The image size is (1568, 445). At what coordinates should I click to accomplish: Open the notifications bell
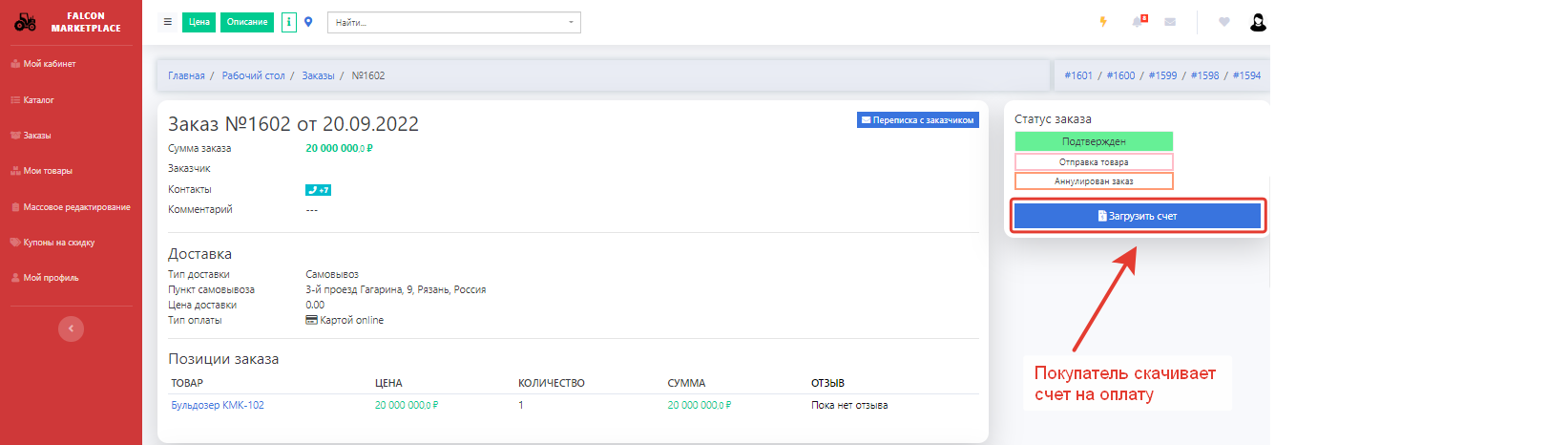coord(1138,22)
